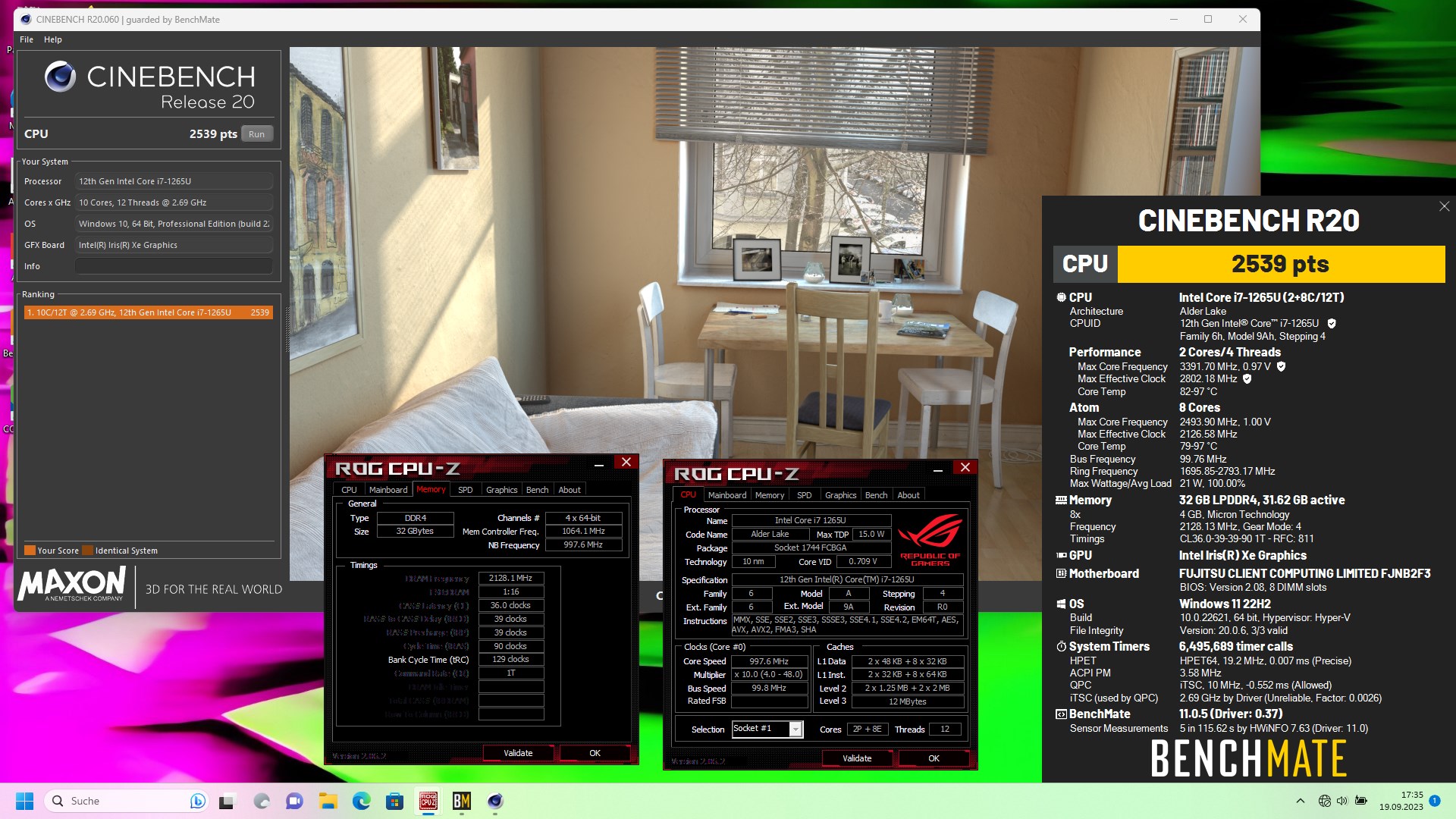Click the Info input field in Your System
The height and width of the screenshot is (819, 1456).
click(x=174, y=266)
